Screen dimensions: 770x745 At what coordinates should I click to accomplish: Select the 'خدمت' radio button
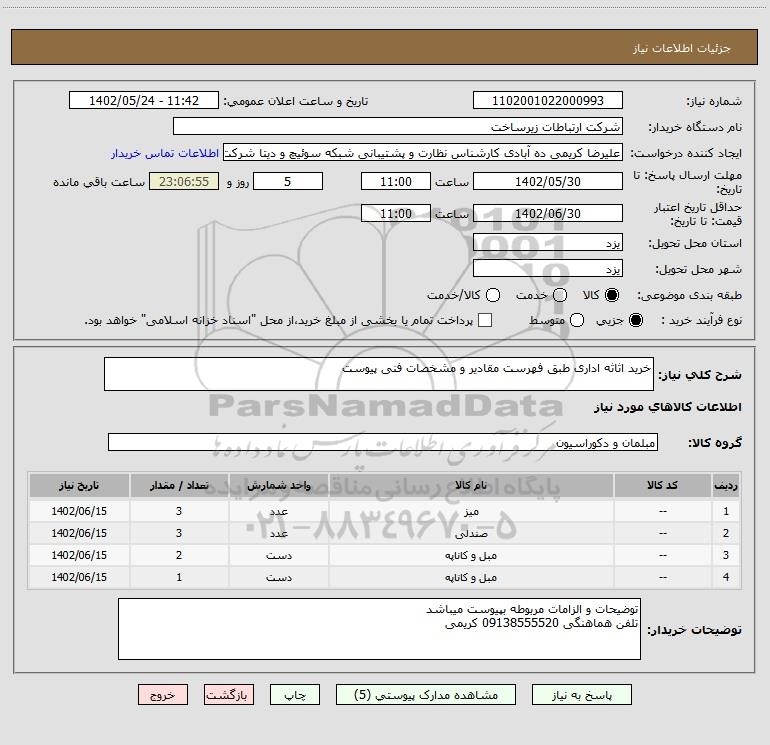click(560, 295)
